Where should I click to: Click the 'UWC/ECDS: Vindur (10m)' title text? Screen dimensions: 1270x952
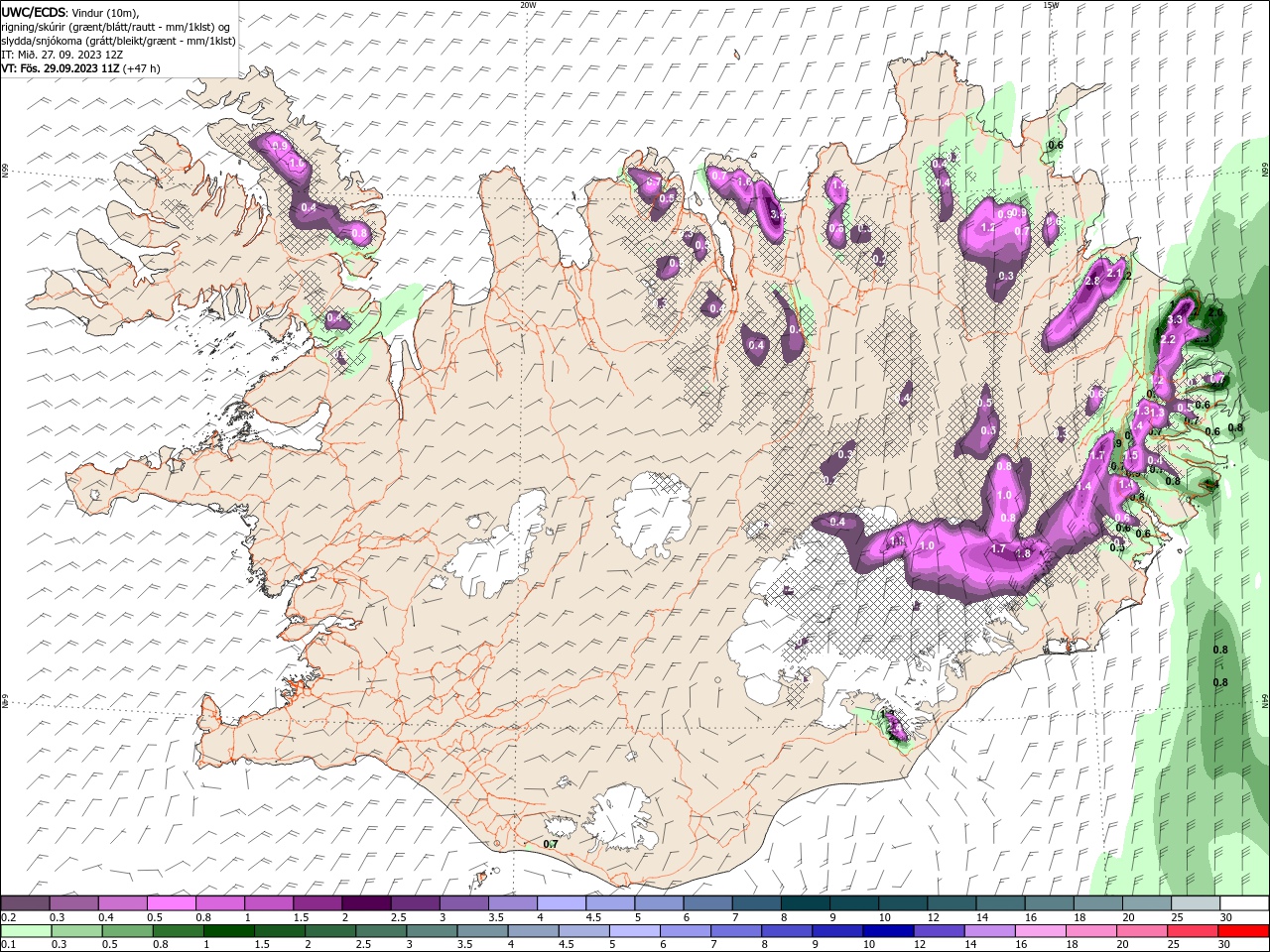point(70,12)
